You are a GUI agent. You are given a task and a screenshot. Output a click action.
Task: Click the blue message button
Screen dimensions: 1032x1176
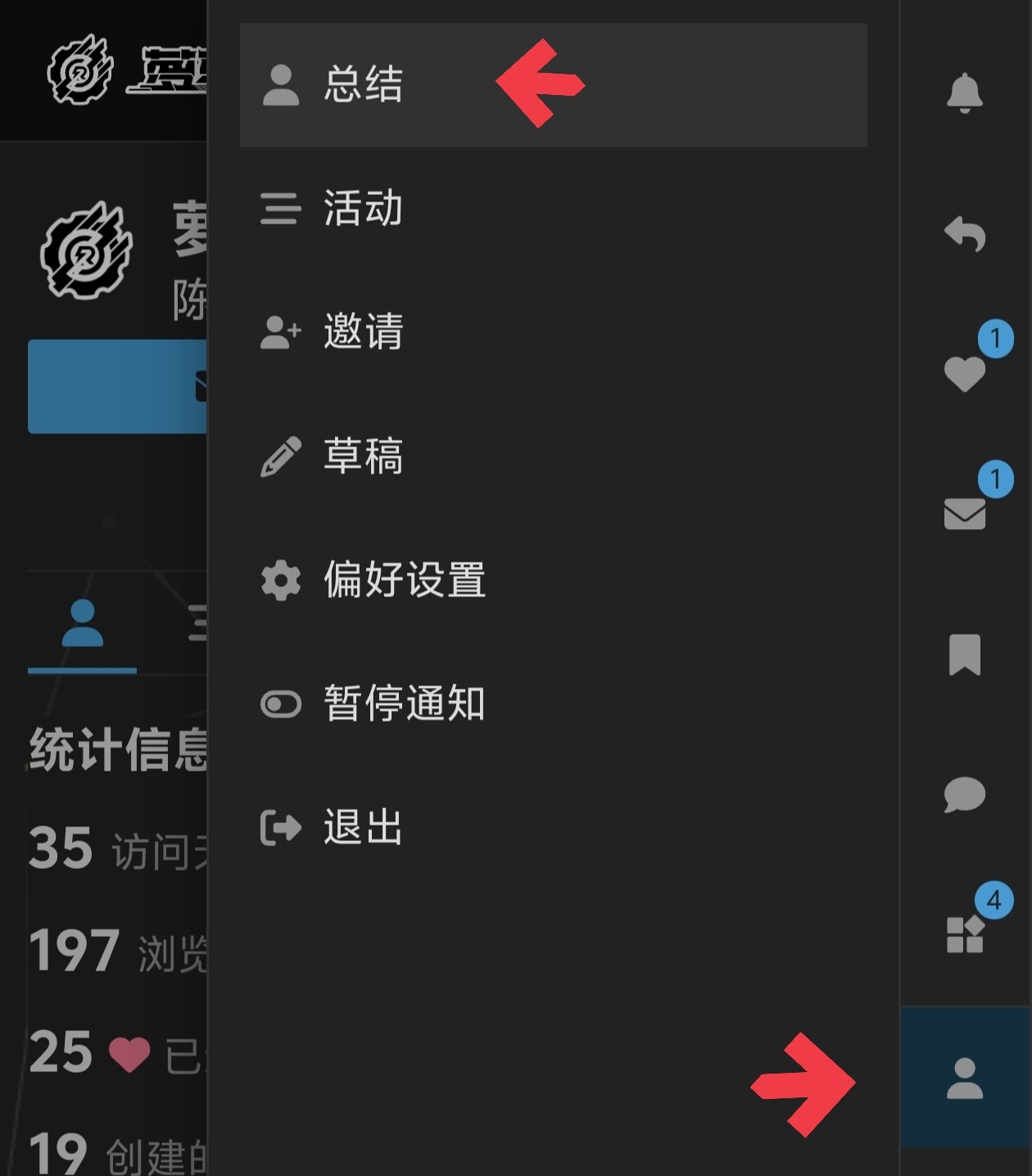coord(117,386)
